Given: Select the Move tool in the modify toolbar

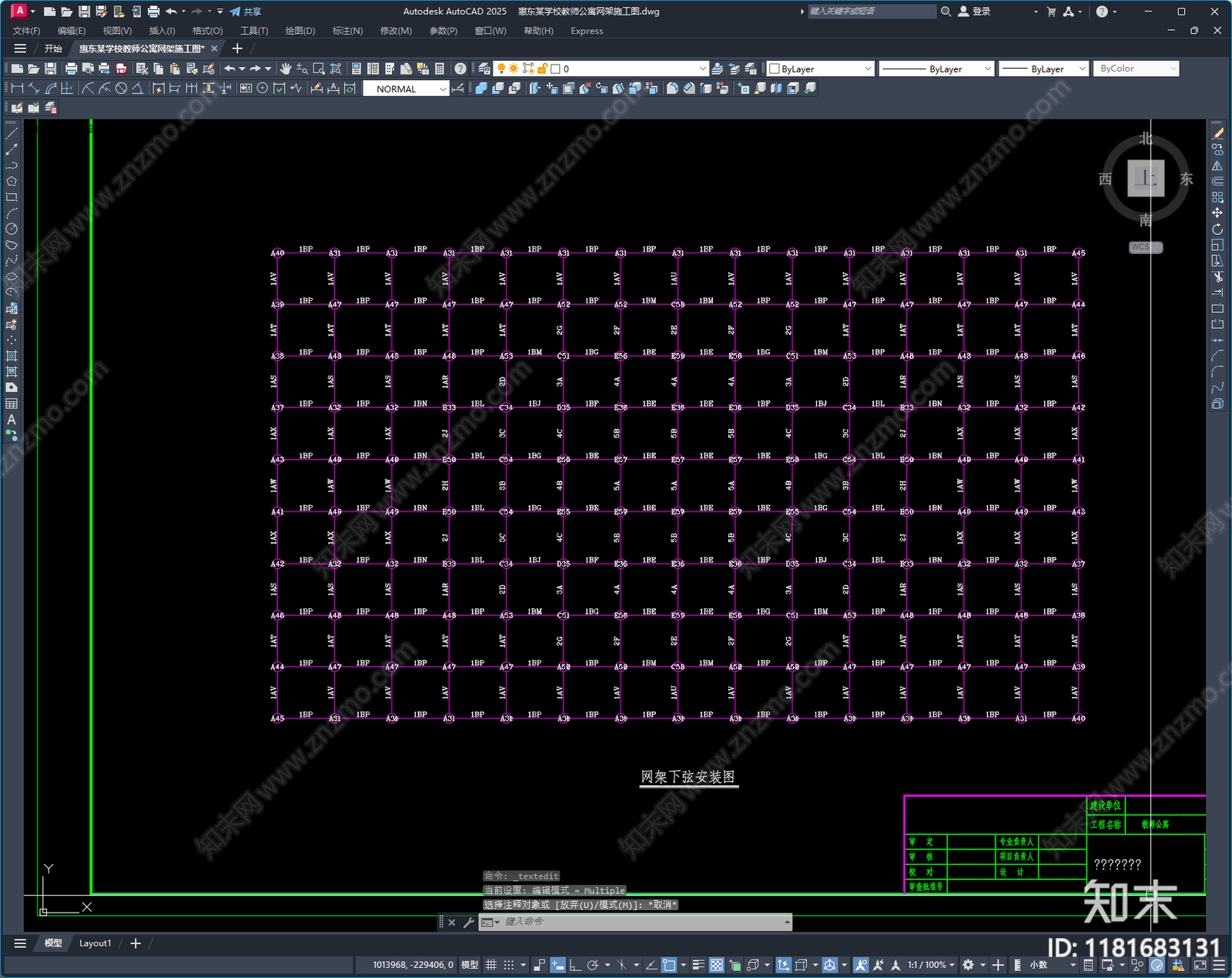Looking at the screenshot, I should pyautogui.click(x=1217, y=213).
